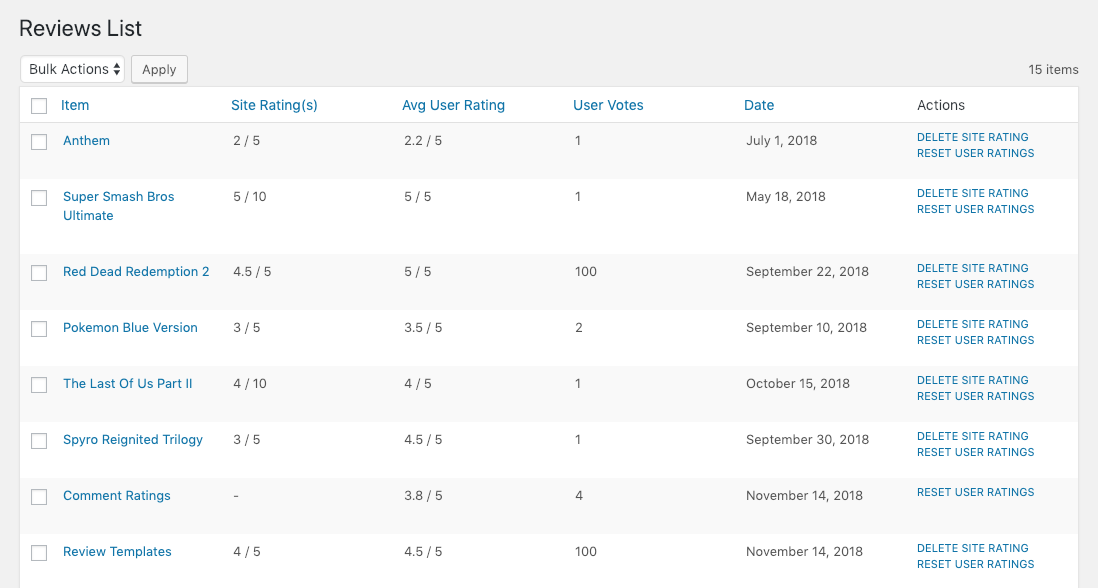Screen dimensions: 1098x588
Task: Select the Red Dead Redemption 2 checkbox
Action: (39, 273)
